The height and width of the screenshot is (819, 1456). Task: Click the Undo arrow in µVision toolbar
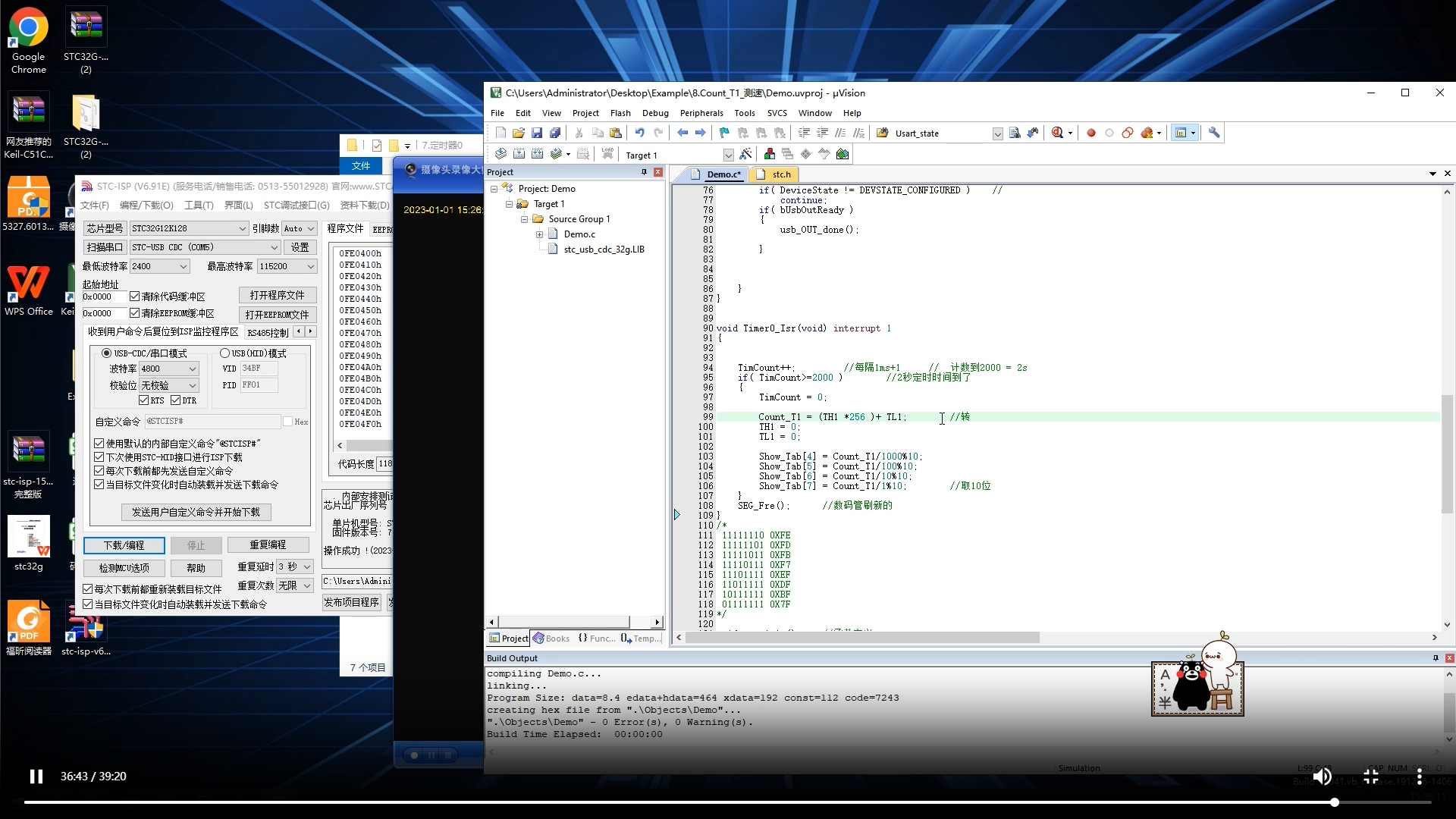pyautogui.click(x=639, y=133)
